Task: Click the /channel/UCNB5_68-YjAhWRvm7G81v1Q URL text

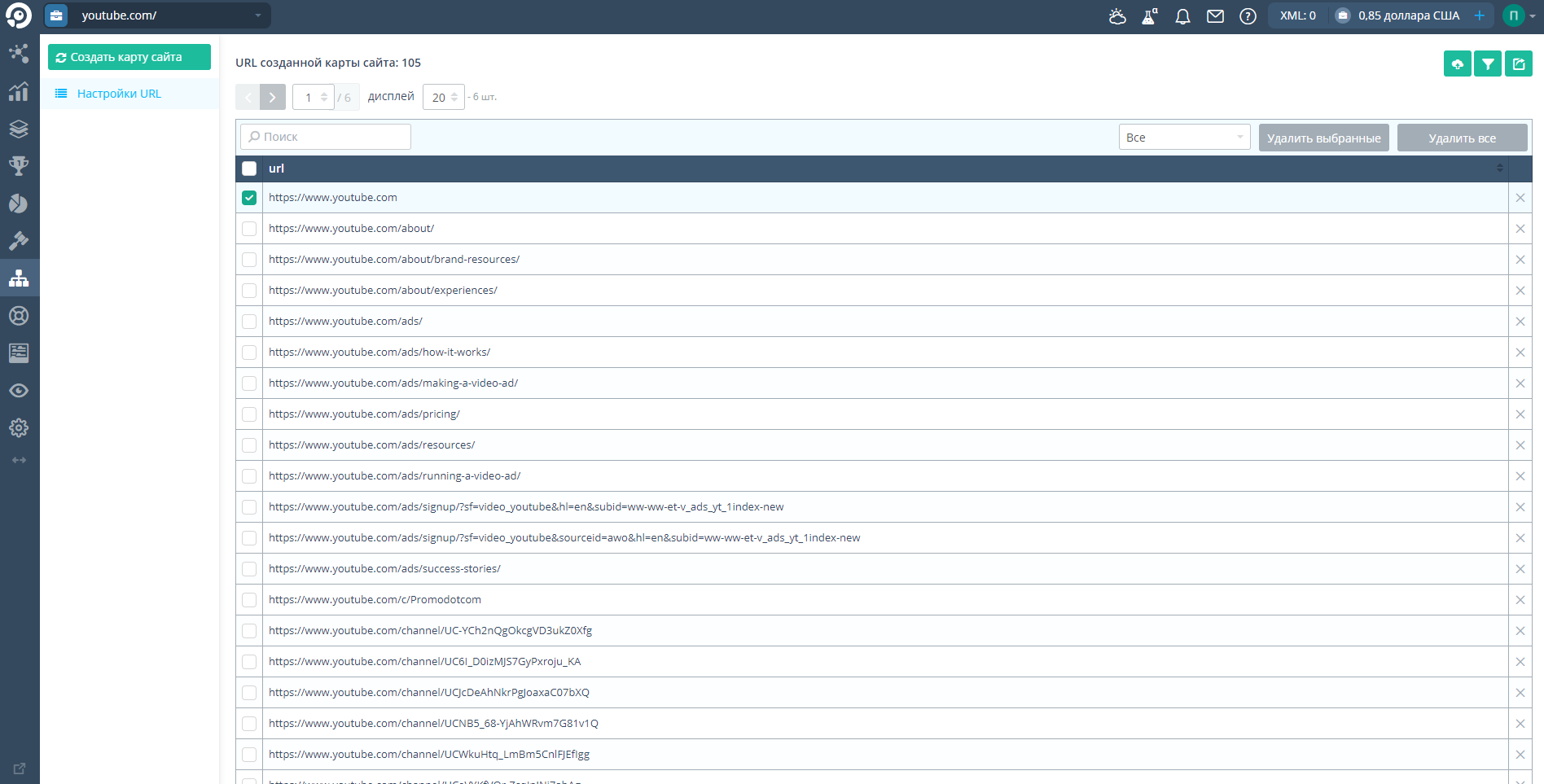Action: (433, 724)
